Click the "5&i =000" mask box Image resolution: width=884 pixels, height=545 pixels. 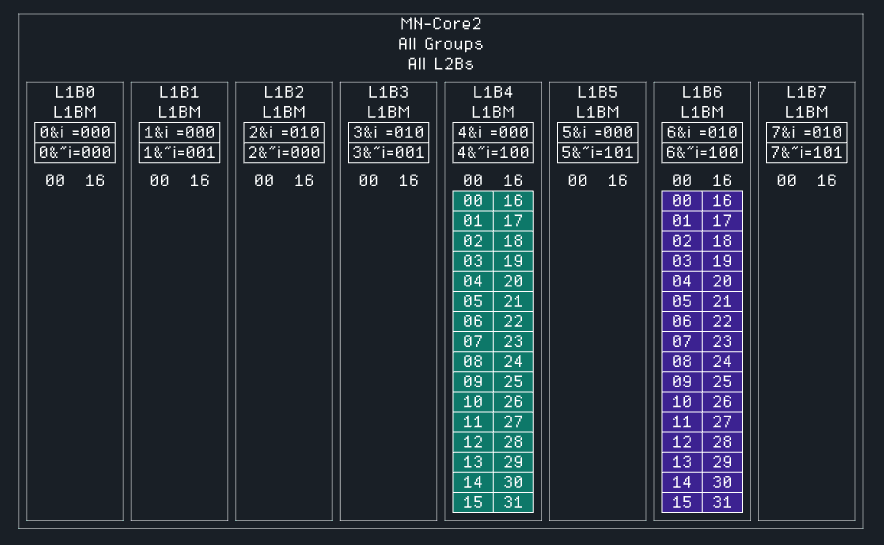[598, 132]
